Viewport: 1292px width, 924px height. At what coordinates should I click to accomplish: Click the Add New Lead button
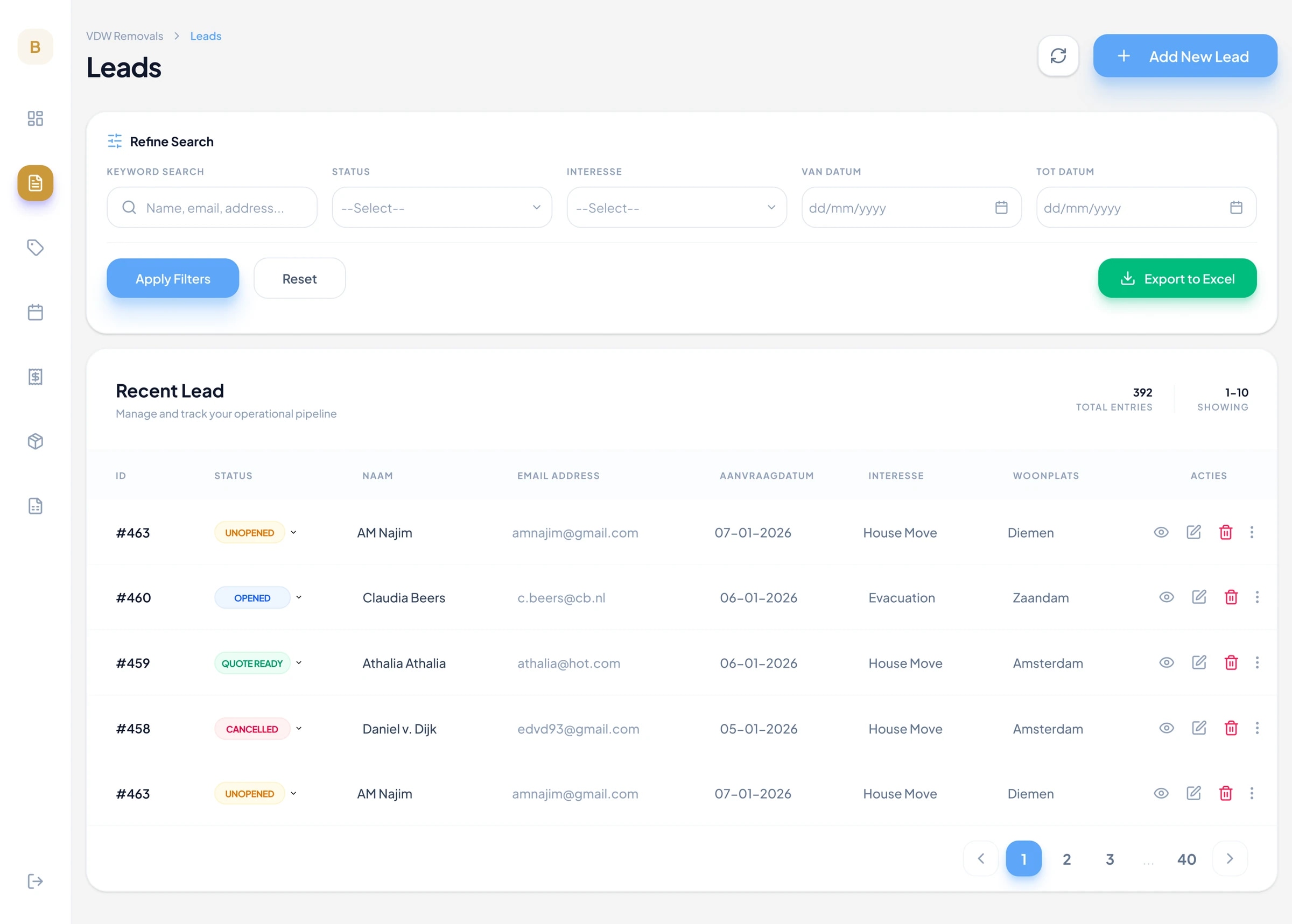[1185, 56]
